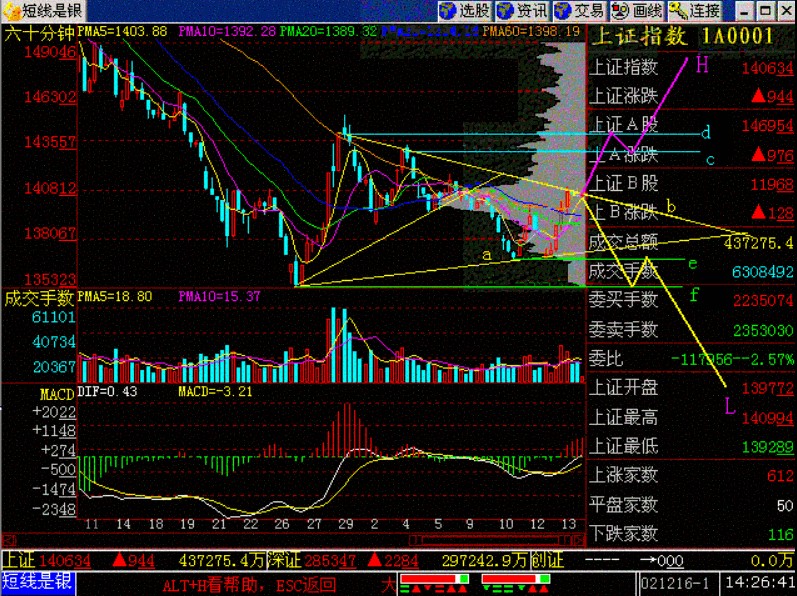This screenshot has width=797, height=596.
Task: Select the 委买手数 2235074 row
Action: pyautogui.click(x=691, y=300)
